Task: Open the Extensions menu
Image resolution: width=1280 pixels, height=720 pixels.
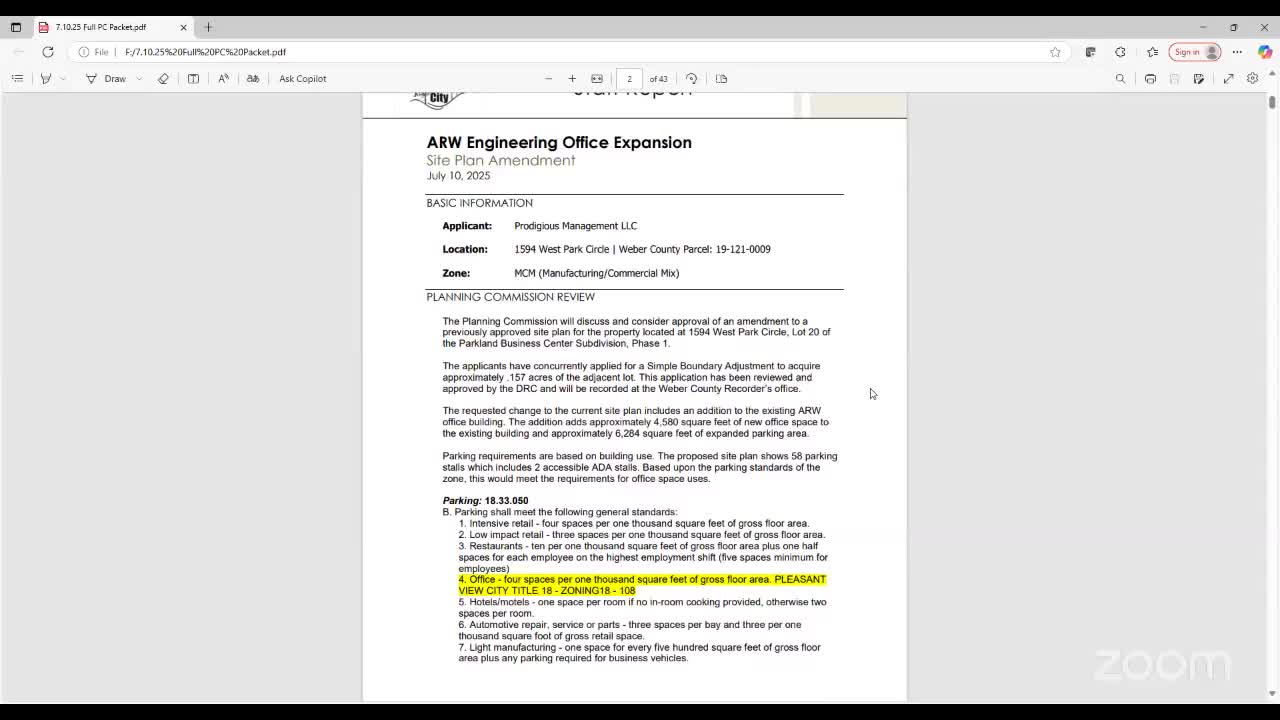Action: click(x=1120, y=52)
